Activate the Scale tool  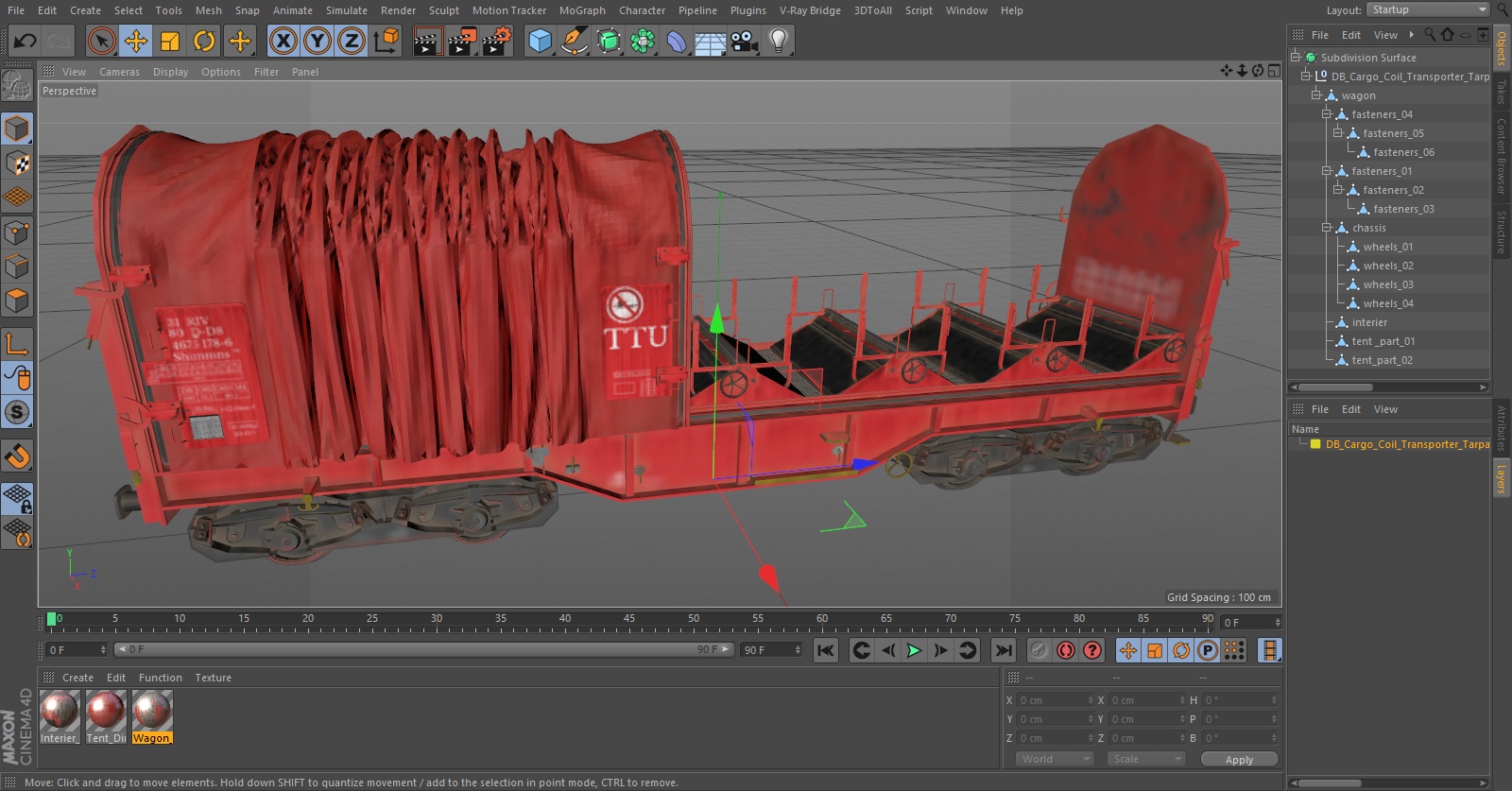[170, 41]
